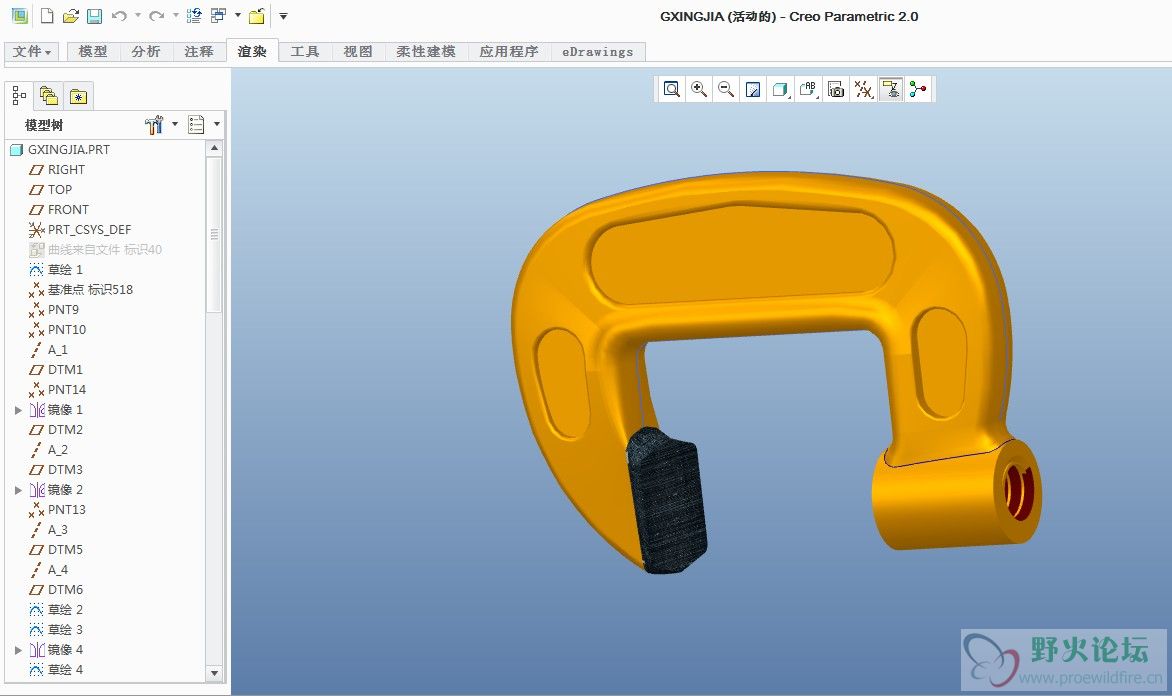Select the TOP datum plane

pos(50,190)
